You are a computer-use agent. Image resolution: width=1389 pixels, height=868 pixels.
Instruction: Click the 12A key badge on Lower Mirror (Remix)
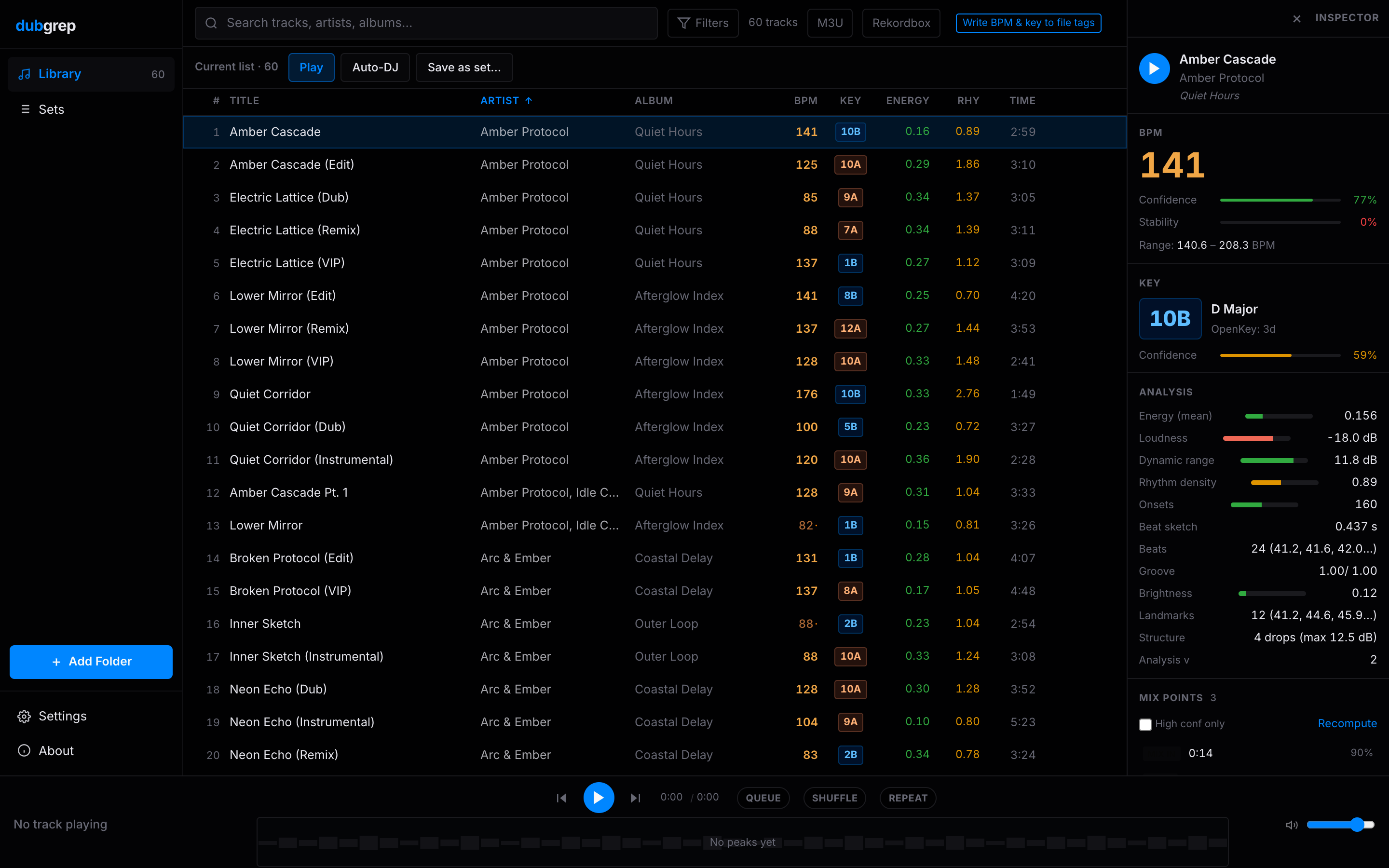[x=850, y=328]
